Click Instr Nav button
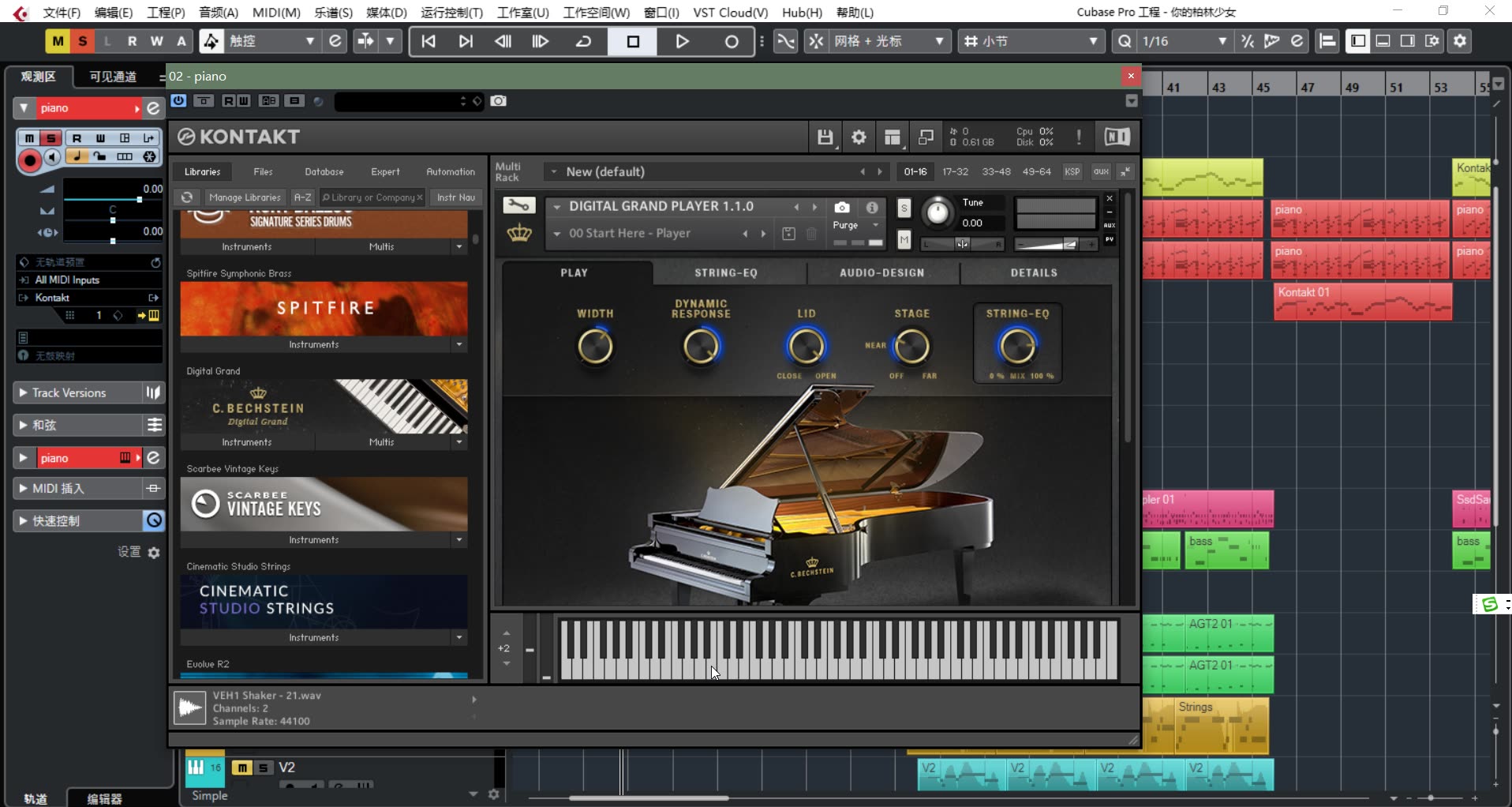 [456, 197]
